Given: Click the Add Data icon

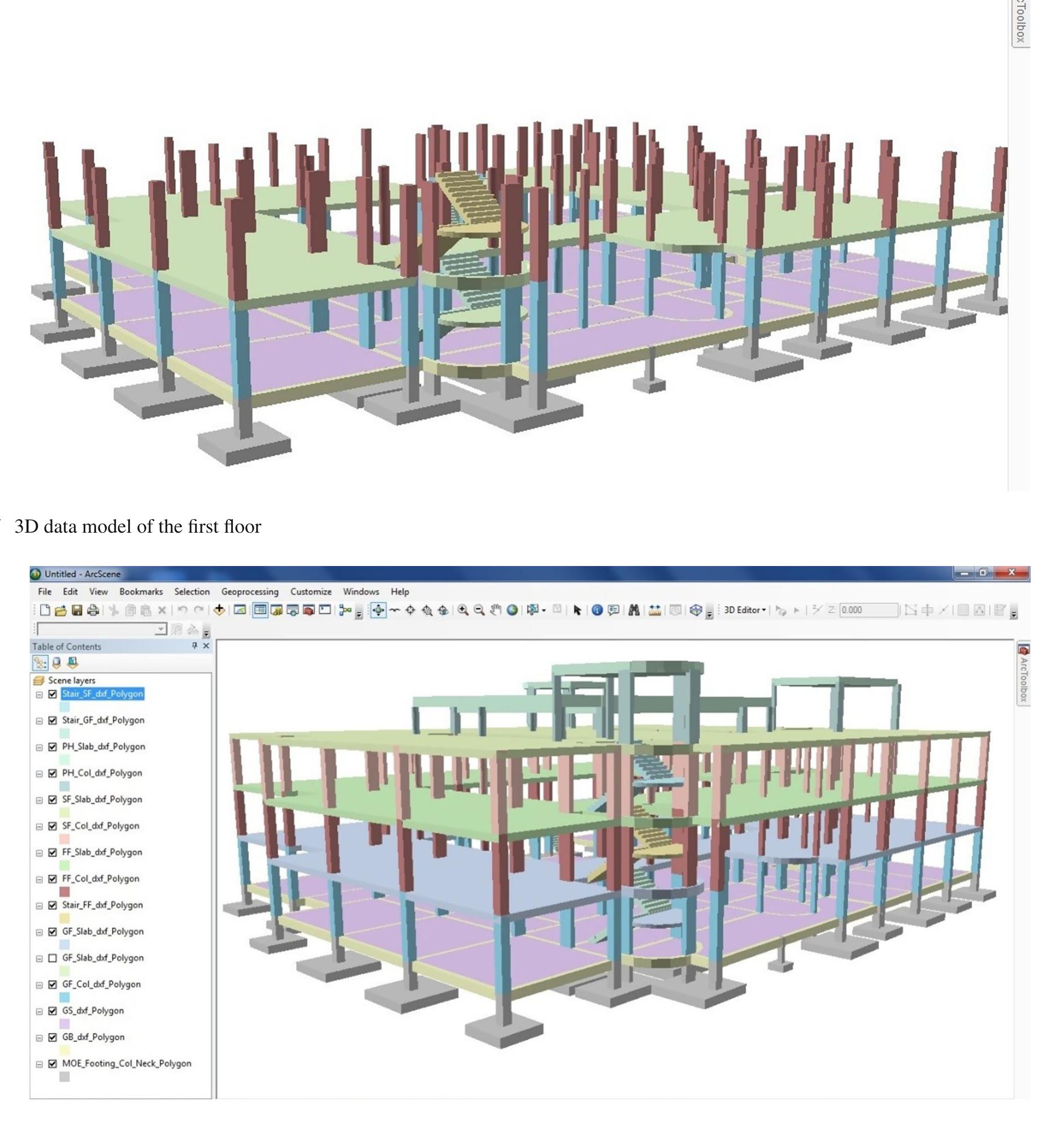Looking at the screenshot, I should 219,610.
